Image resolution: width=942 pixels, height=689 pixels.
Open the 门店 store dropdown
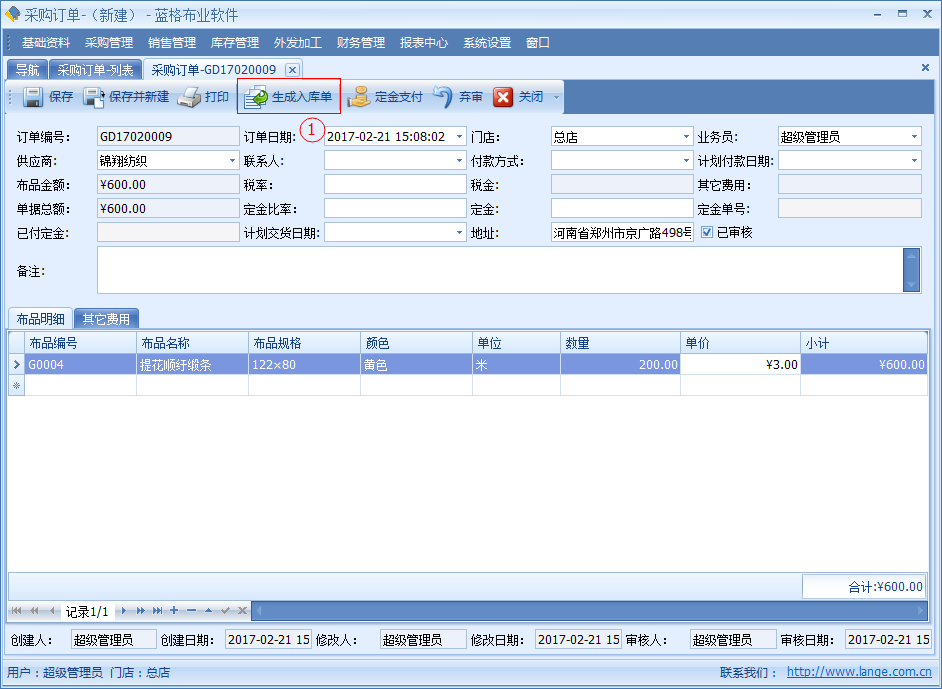pyautogui.click(x=686, y=137)
